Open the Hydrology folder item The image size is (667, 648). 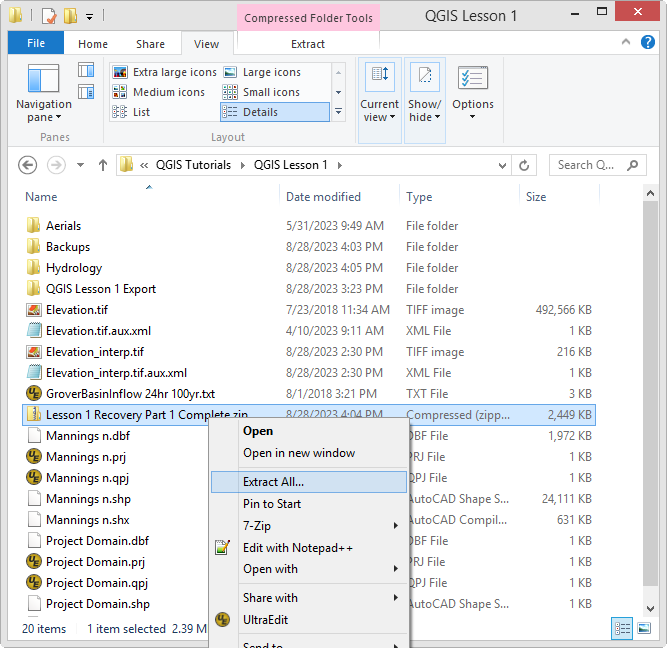tap(73, 268)
